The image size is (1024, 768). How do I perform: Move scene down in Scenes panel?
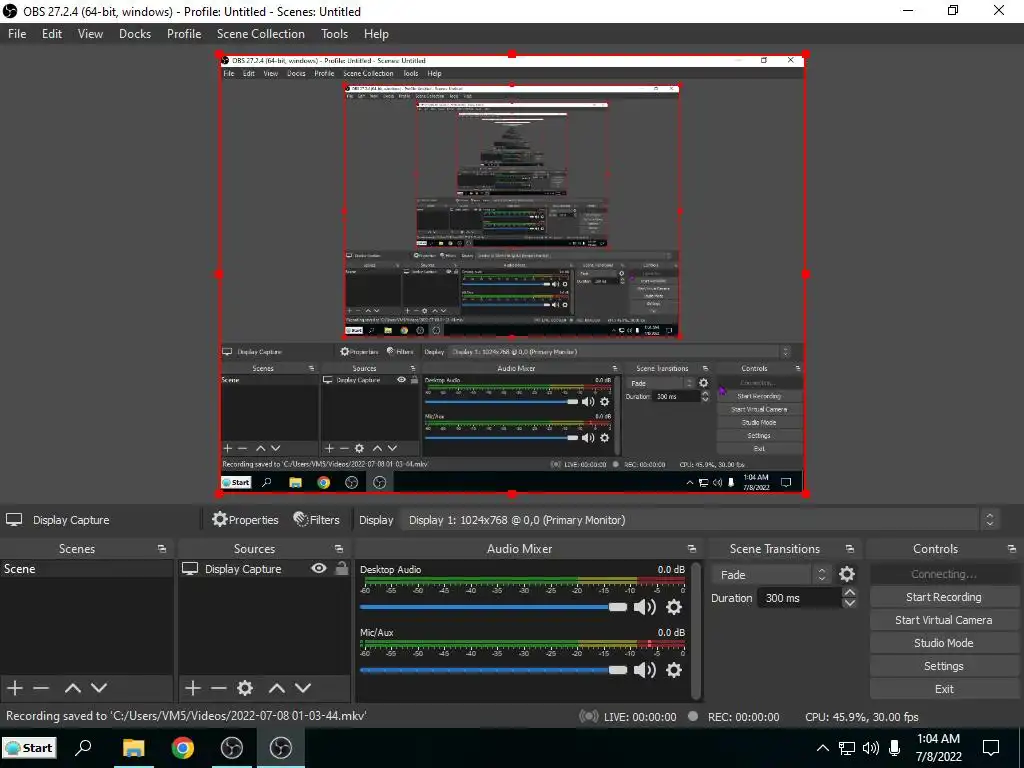[99, 688]
